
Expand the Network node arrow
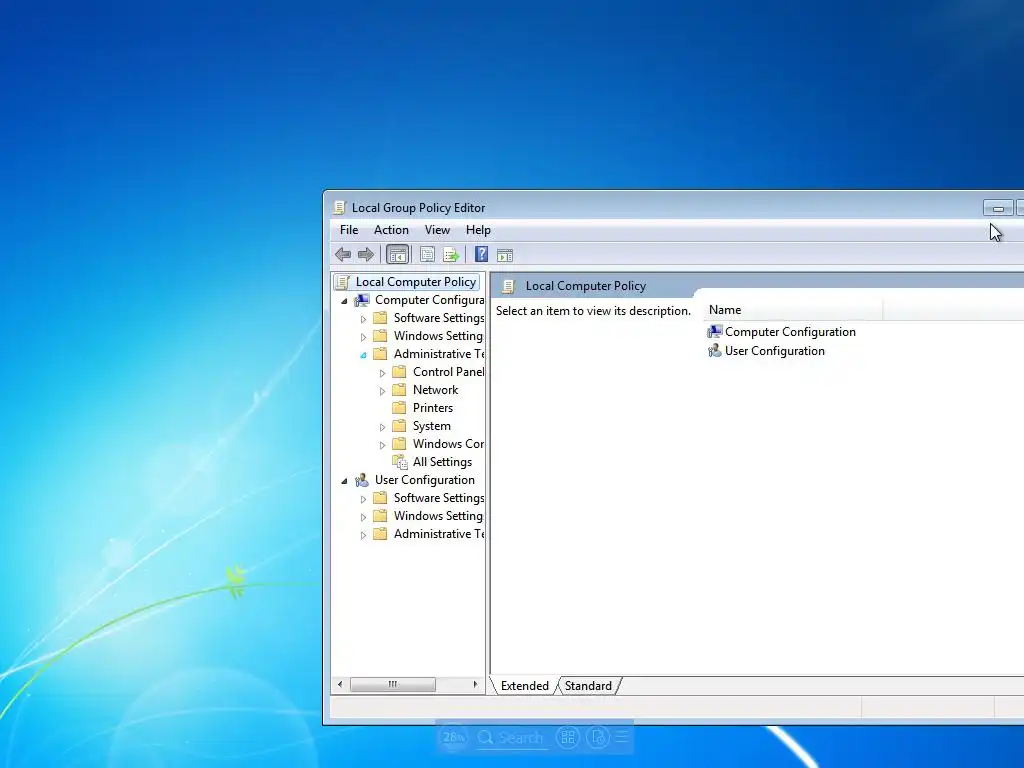[x=383, y=391]
